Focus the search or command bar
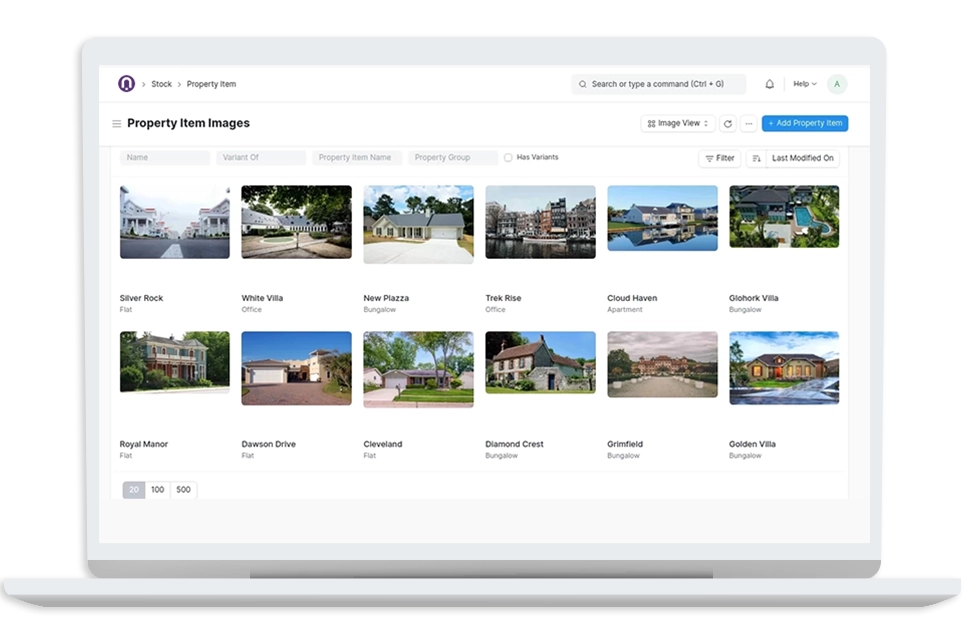The image size is (966, 619). pyautogui.click(x=660, y=84)
